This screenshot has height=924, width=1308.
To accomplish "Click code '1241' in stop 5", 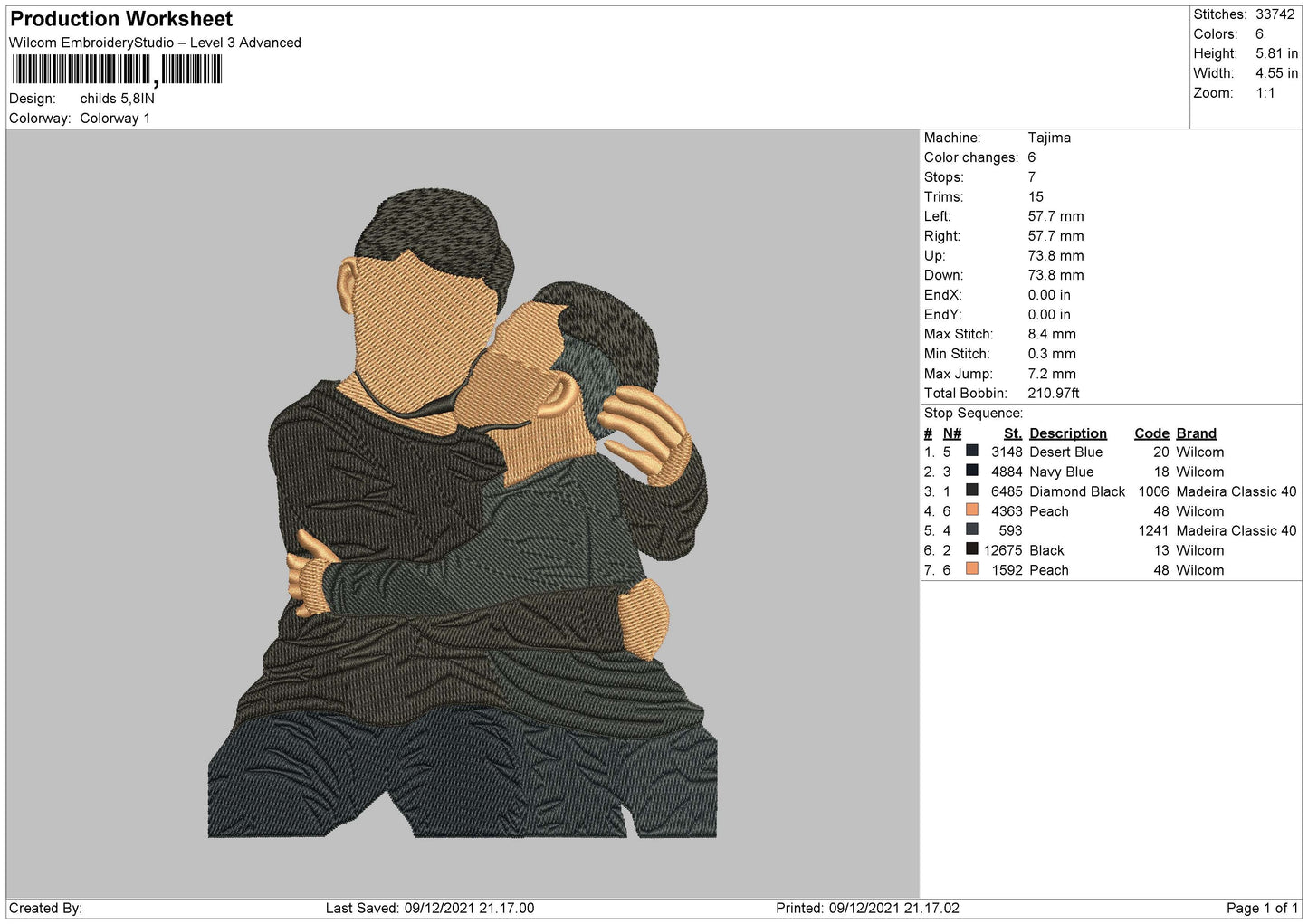I will click(1153, 531).
